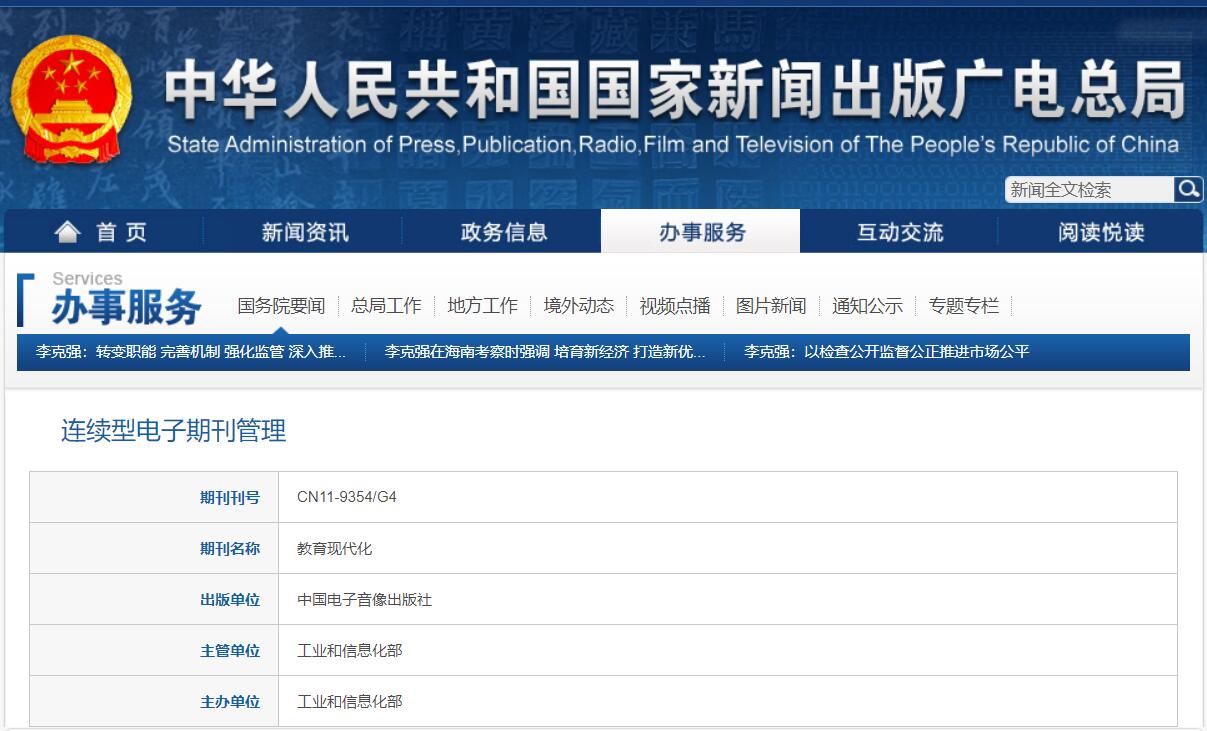Go to 境外动态 section
This screenshot has height=731, width=1207.
pos(579,306)
